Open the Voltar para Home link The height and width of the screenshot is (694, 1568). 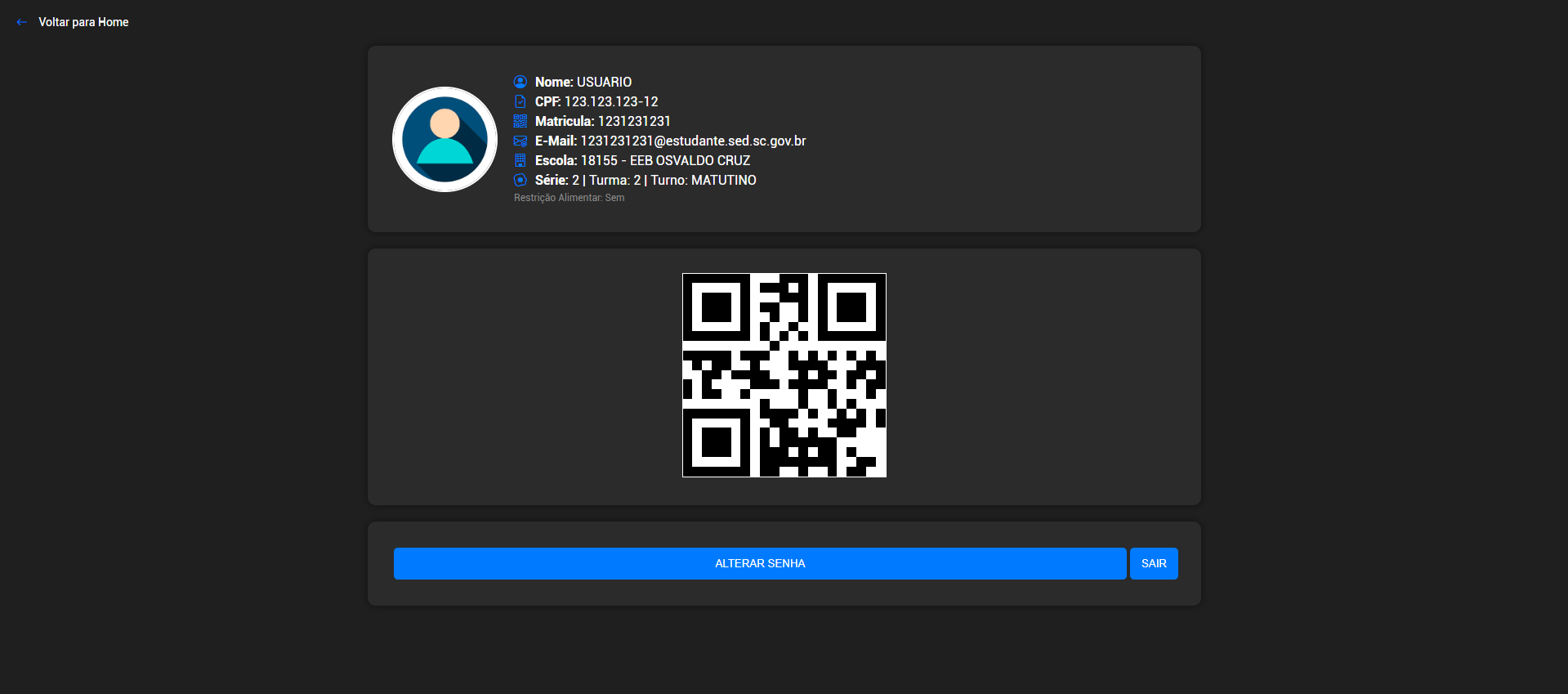(x=83, y=22)
